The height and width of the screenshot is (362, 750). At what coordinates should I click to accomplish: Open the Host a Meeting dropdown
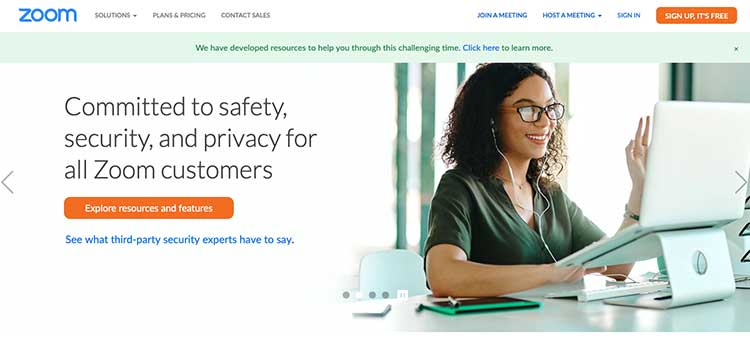tap(572, 15)
